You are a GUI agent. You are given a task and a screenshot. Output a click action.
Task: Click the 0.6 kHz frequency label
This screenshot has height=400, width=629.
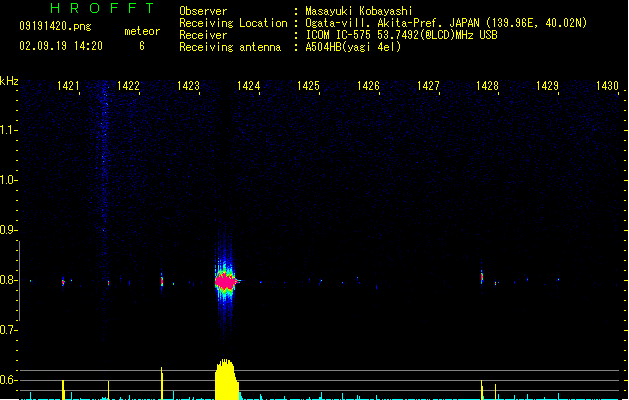click(8, 380)
